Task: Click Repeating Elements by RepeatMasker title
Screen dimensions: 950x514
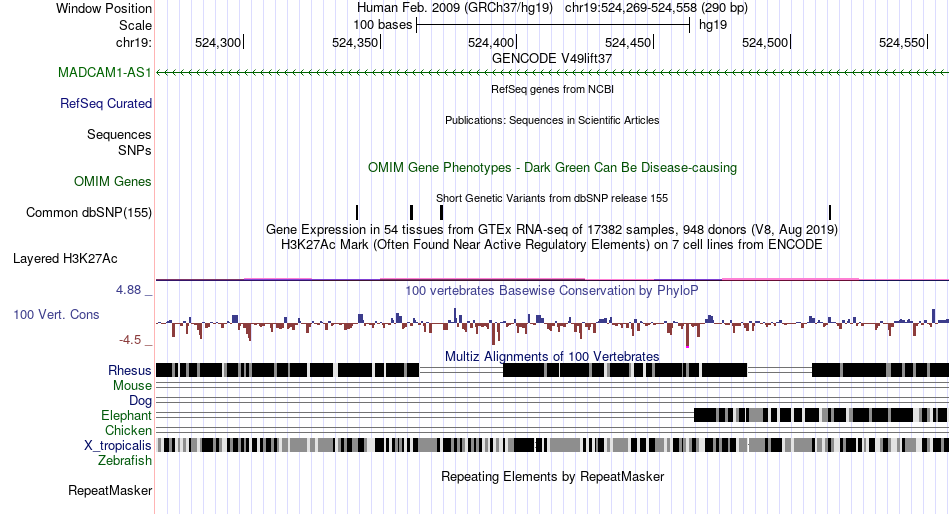Action: (553, 476)
